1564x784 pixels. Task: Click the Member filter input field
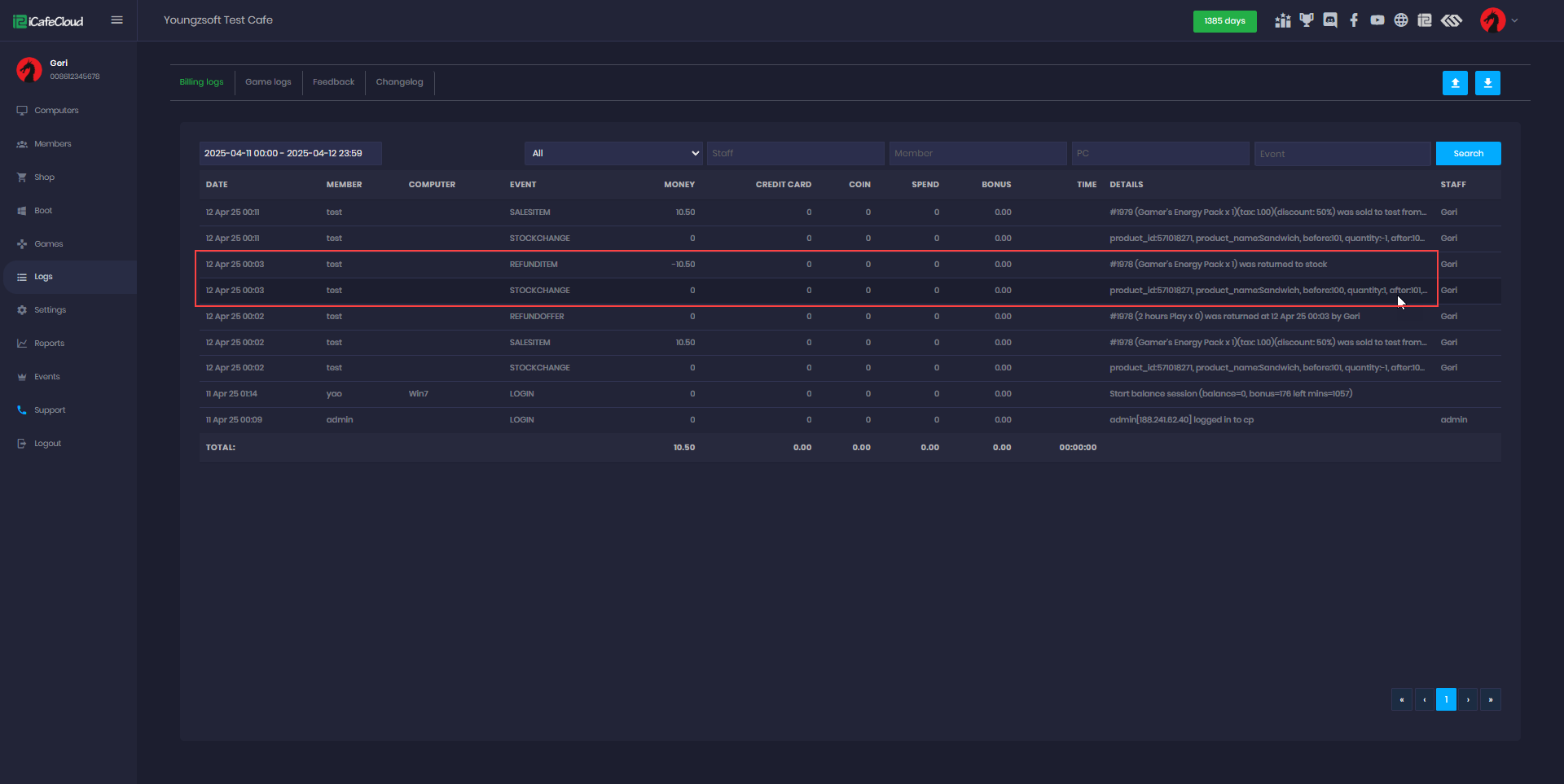tap(977, 153)
